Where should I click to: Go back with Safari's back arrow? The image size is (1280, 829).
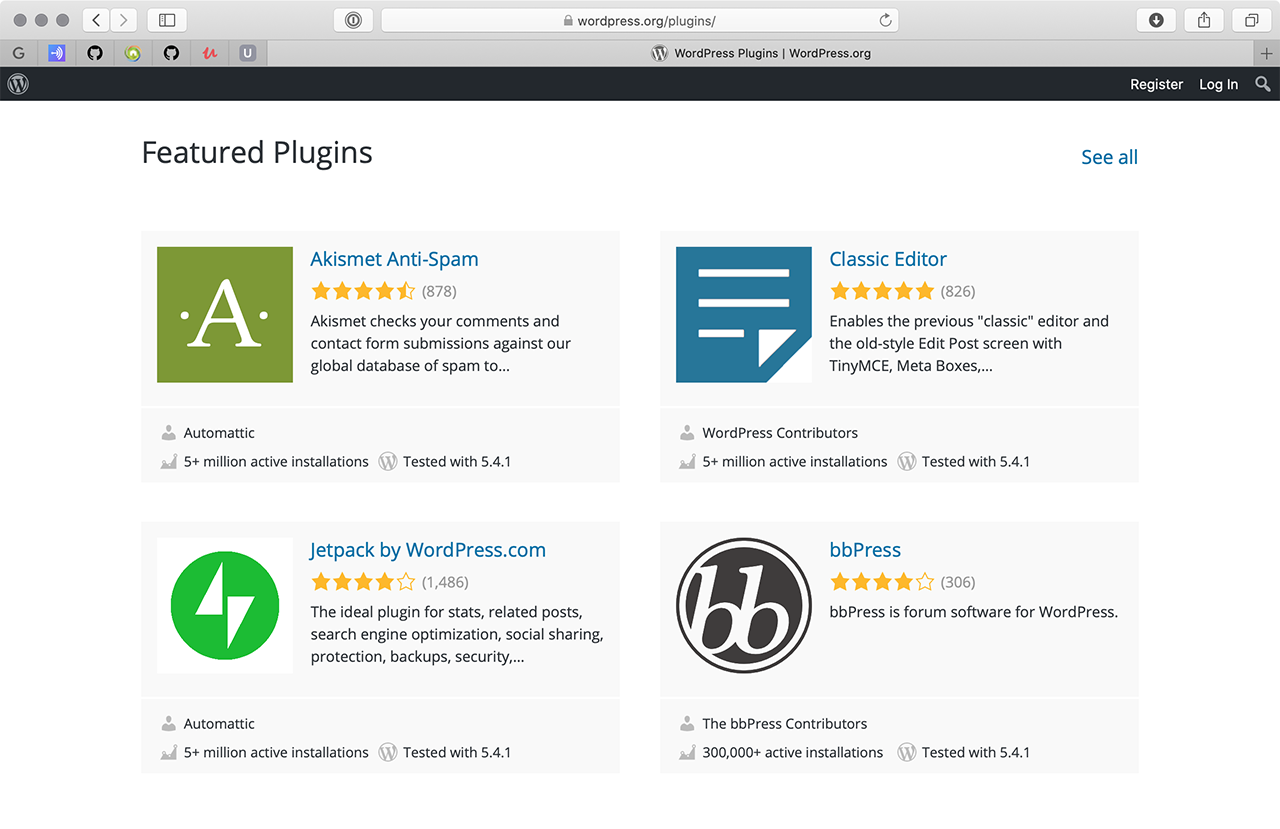[x=96, y=20]
